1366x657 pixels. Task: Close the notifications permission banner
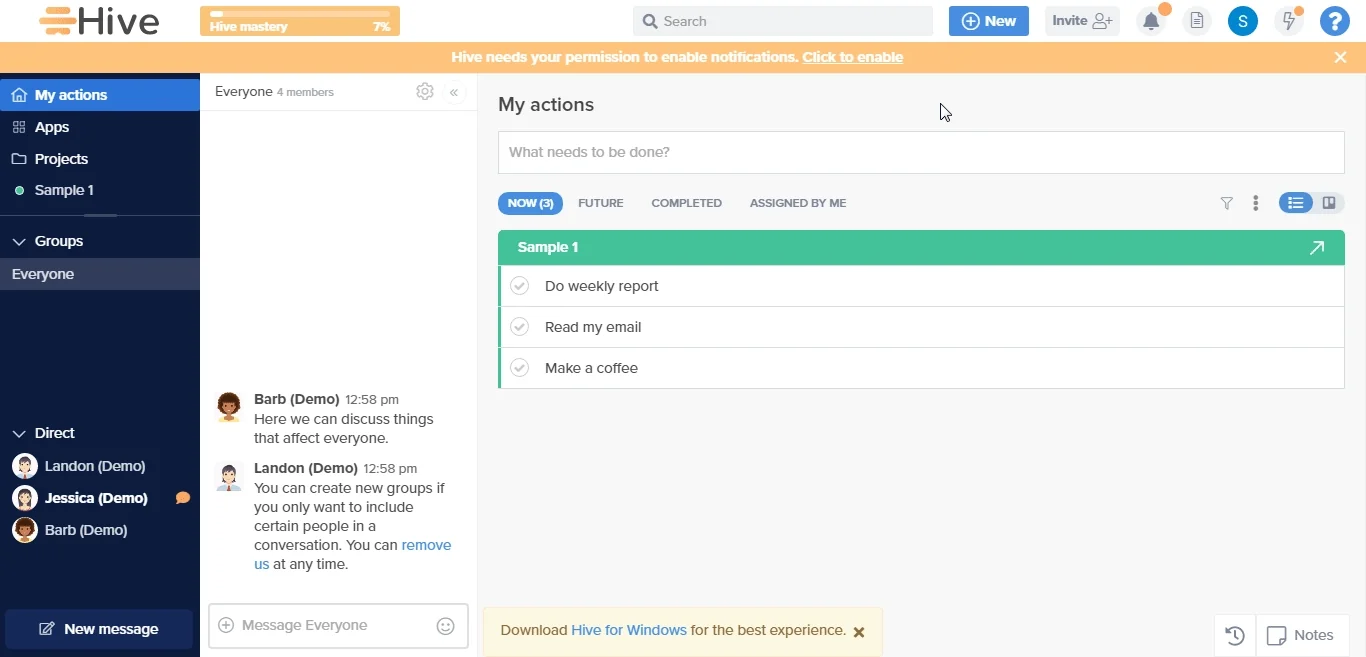tap(1341, 57)
